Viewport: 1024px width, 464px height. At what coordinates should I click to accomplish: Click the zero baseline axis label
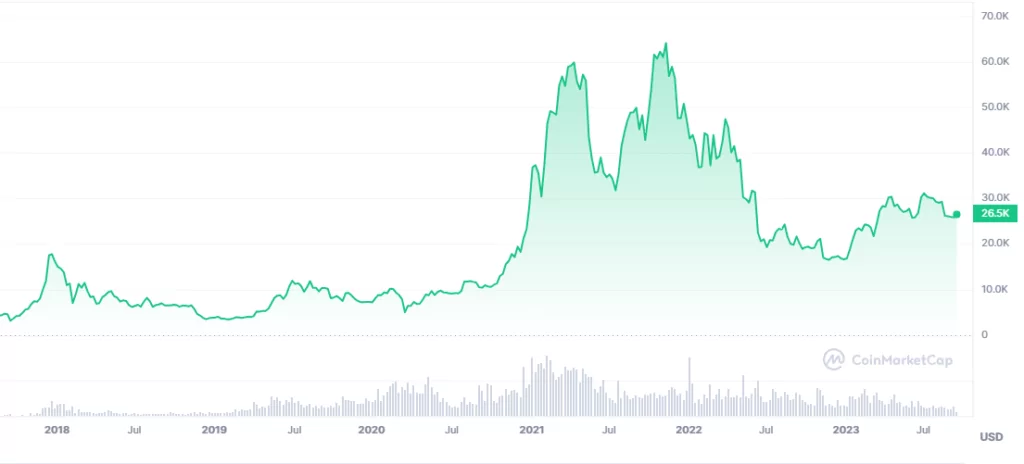click(x=984, y=335)
